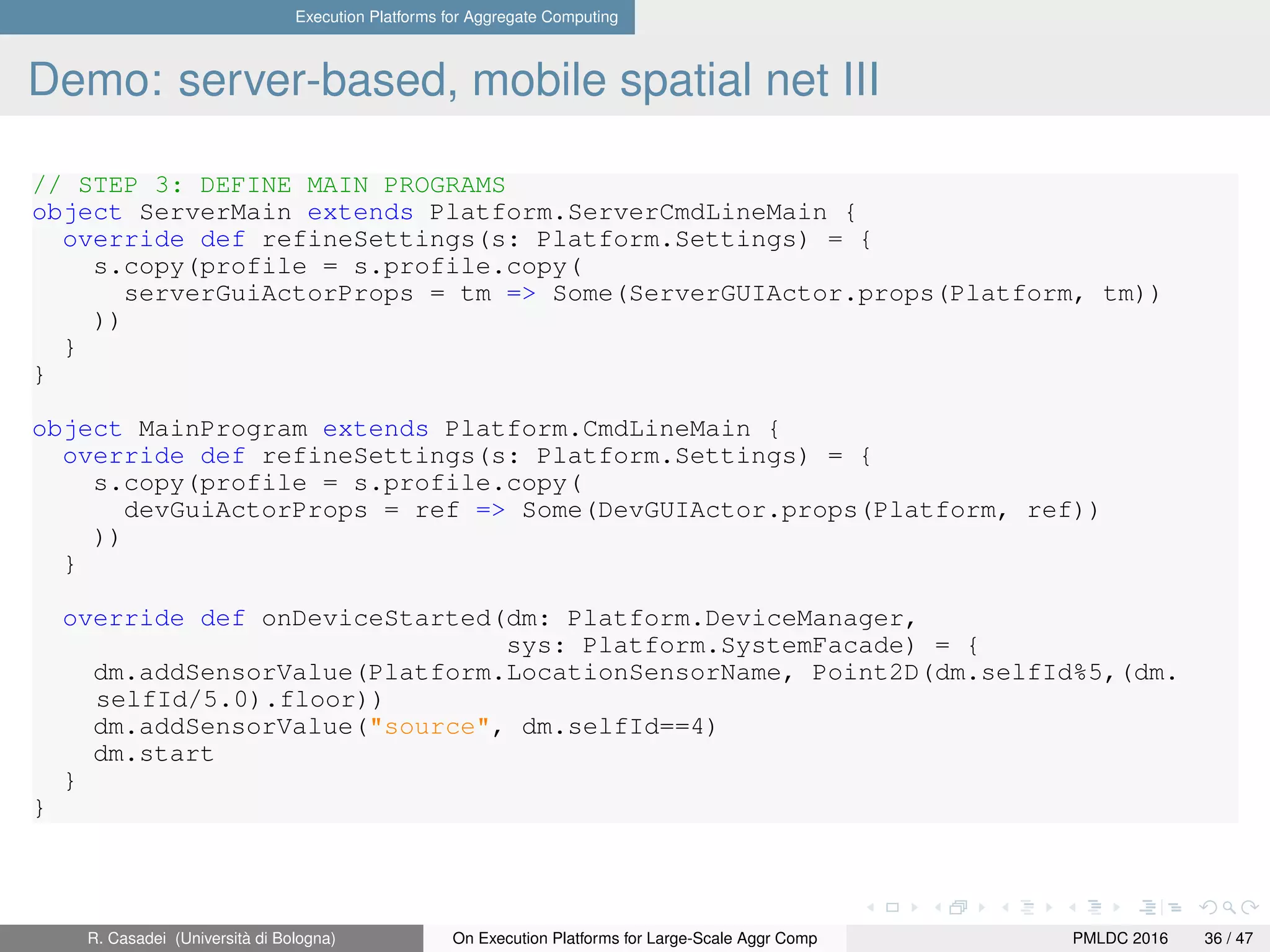Viewport: 1270px width, 952px height.
Task: Click the single slide rectangle icon
Action: [892, 907]
